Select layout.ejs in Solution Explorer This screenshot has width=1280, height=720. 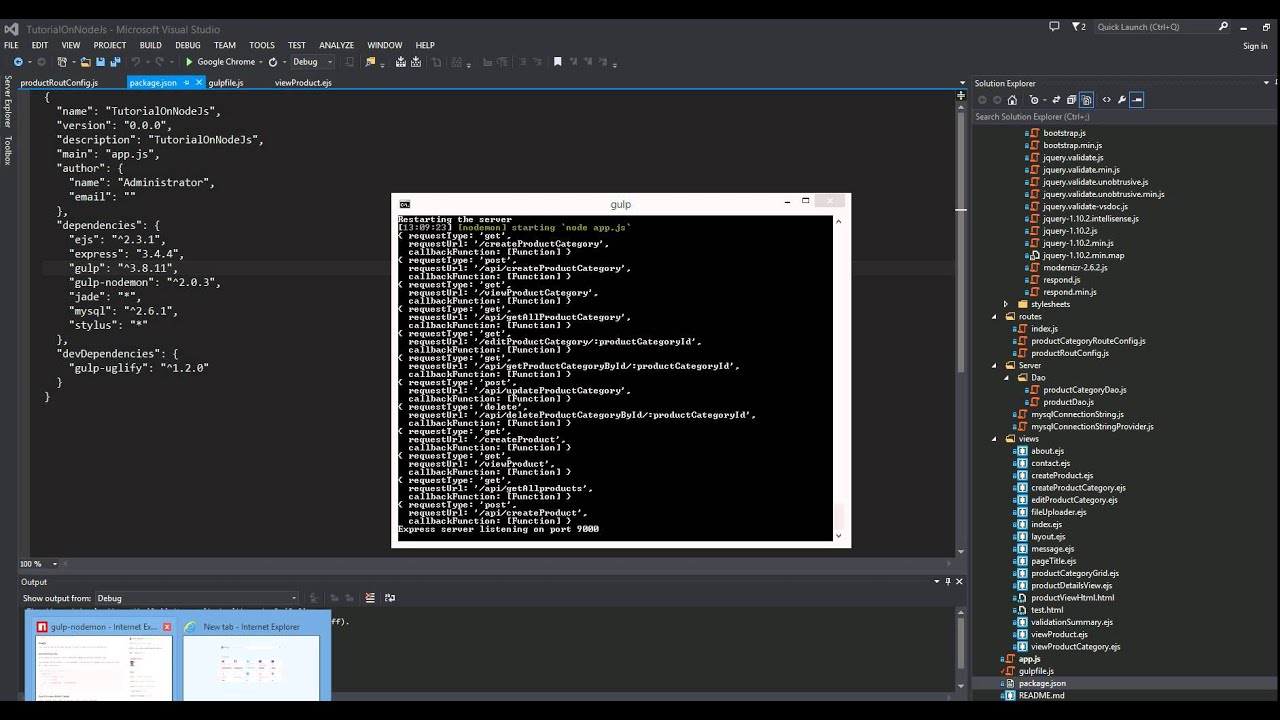[1048, 536]
